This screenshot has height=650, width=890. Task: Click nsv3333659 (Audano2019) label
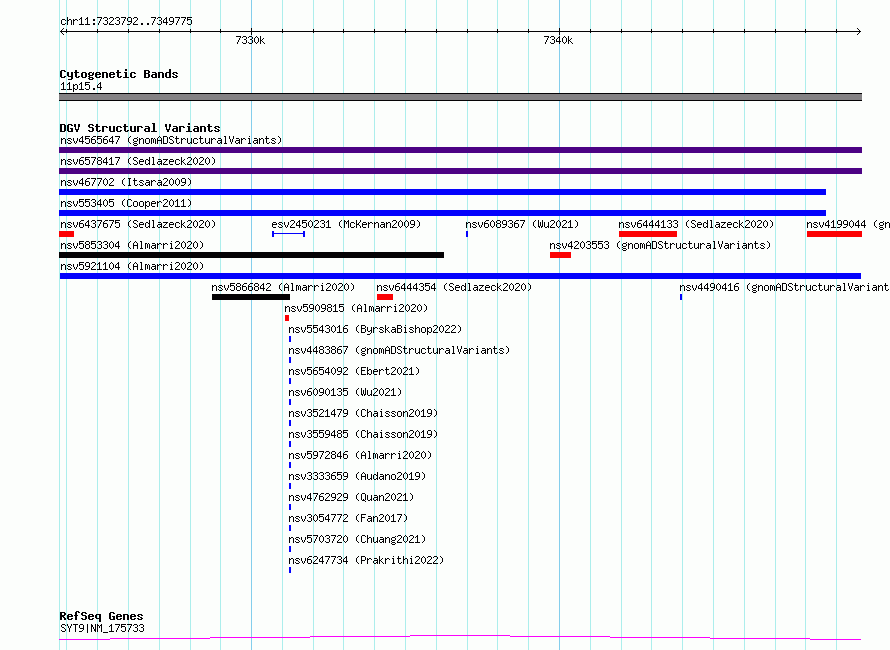click(357, 476)
